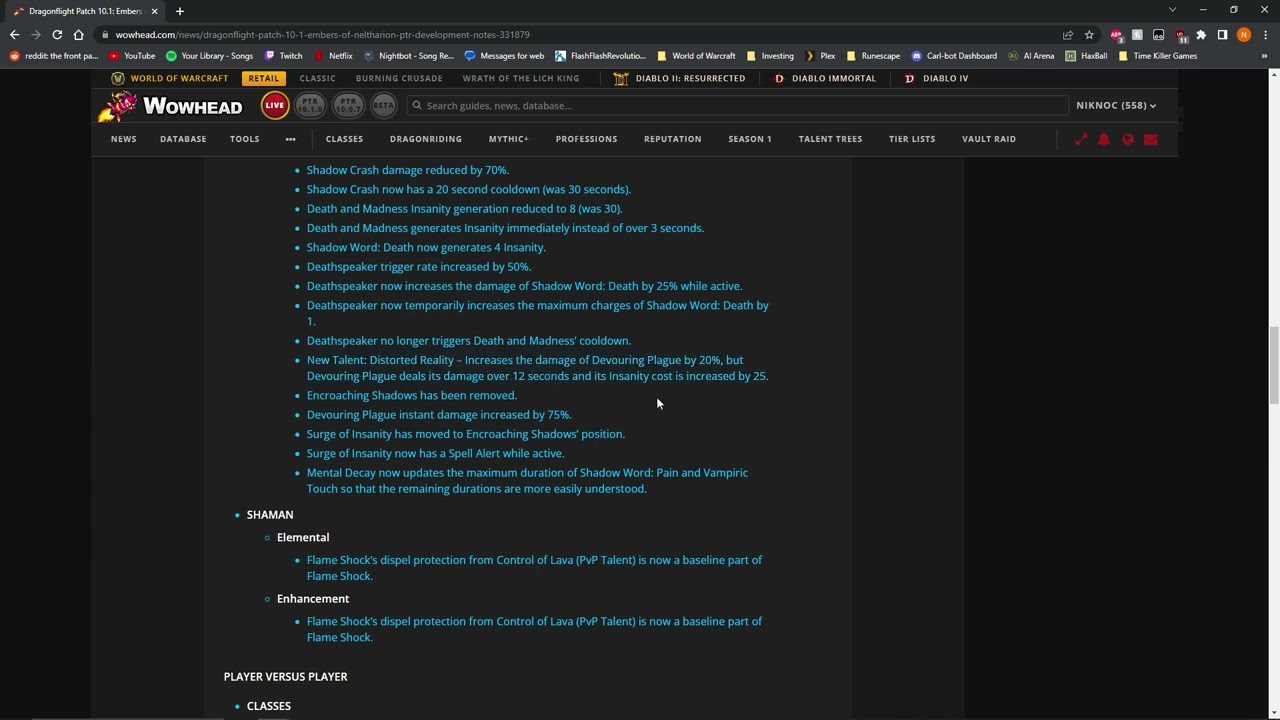Open the MYTHIC+ menu
This screenshot has height=720, width=1280.
(509, 139)
